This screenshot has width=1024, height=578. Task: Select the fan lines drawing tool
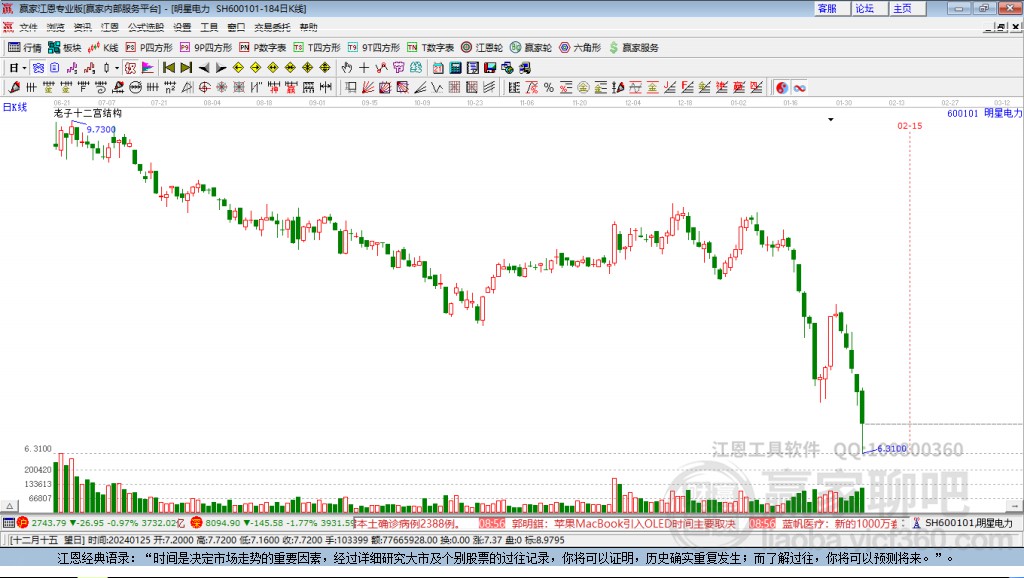368,88
